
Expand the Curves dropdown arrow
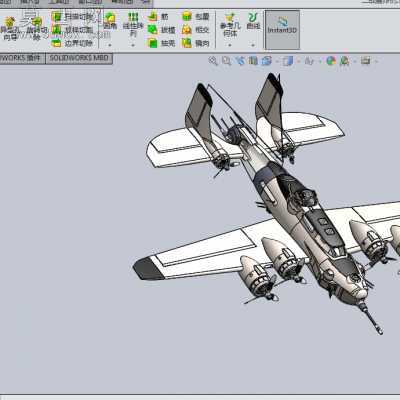253,45
